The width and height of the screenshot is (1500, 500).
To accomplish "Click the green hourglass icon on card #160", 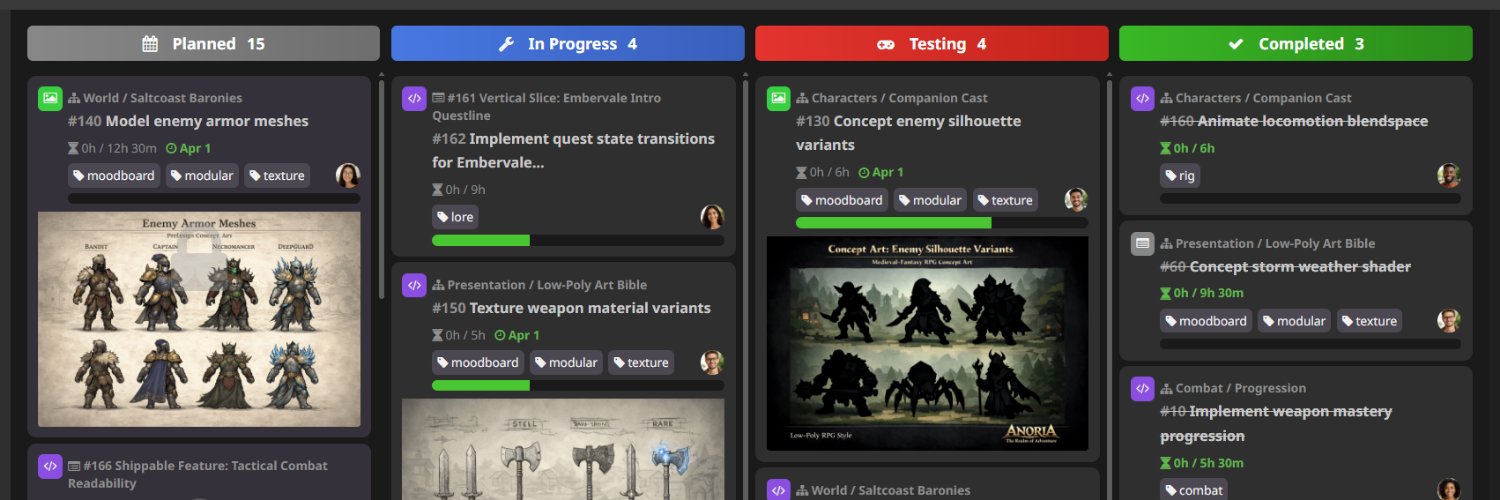I will tap(1165, 148).
